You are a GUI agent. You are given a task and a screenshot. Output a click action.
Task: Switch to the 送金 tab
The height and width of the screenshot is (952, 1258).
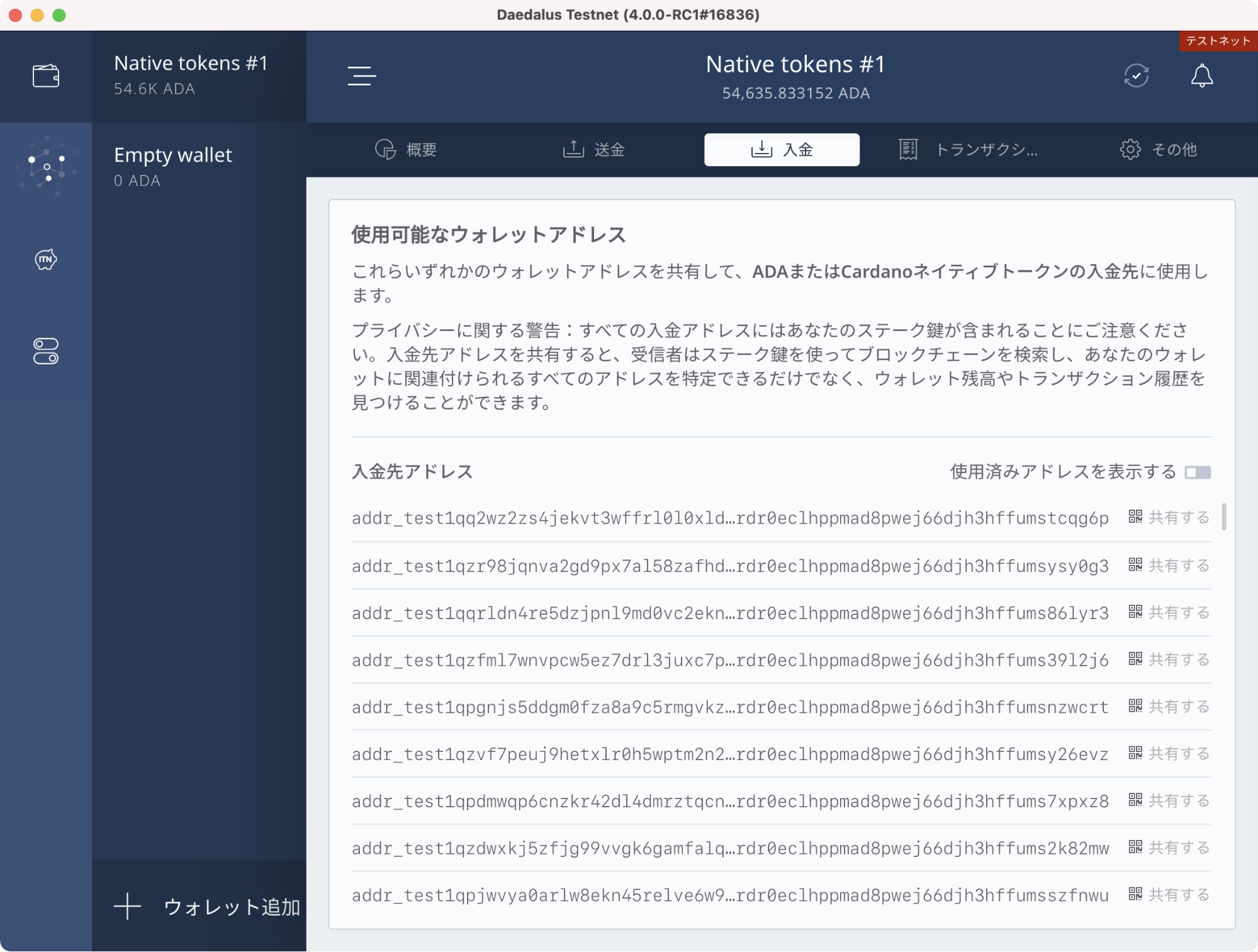coord(593,150)
